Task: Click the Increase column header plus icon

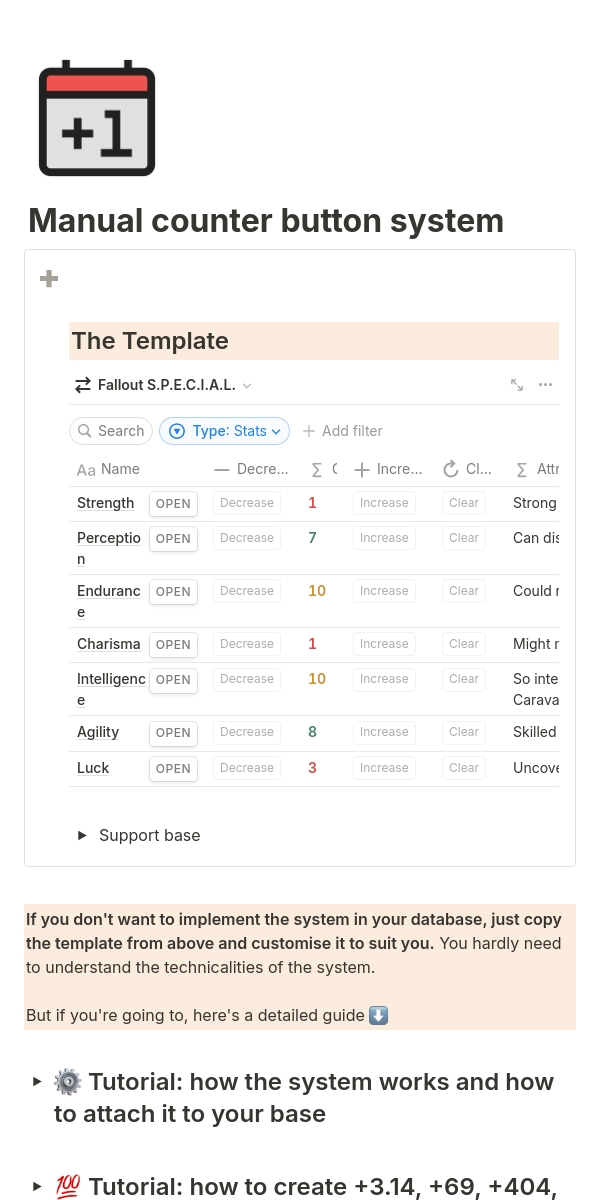Action: click(362, 470)
